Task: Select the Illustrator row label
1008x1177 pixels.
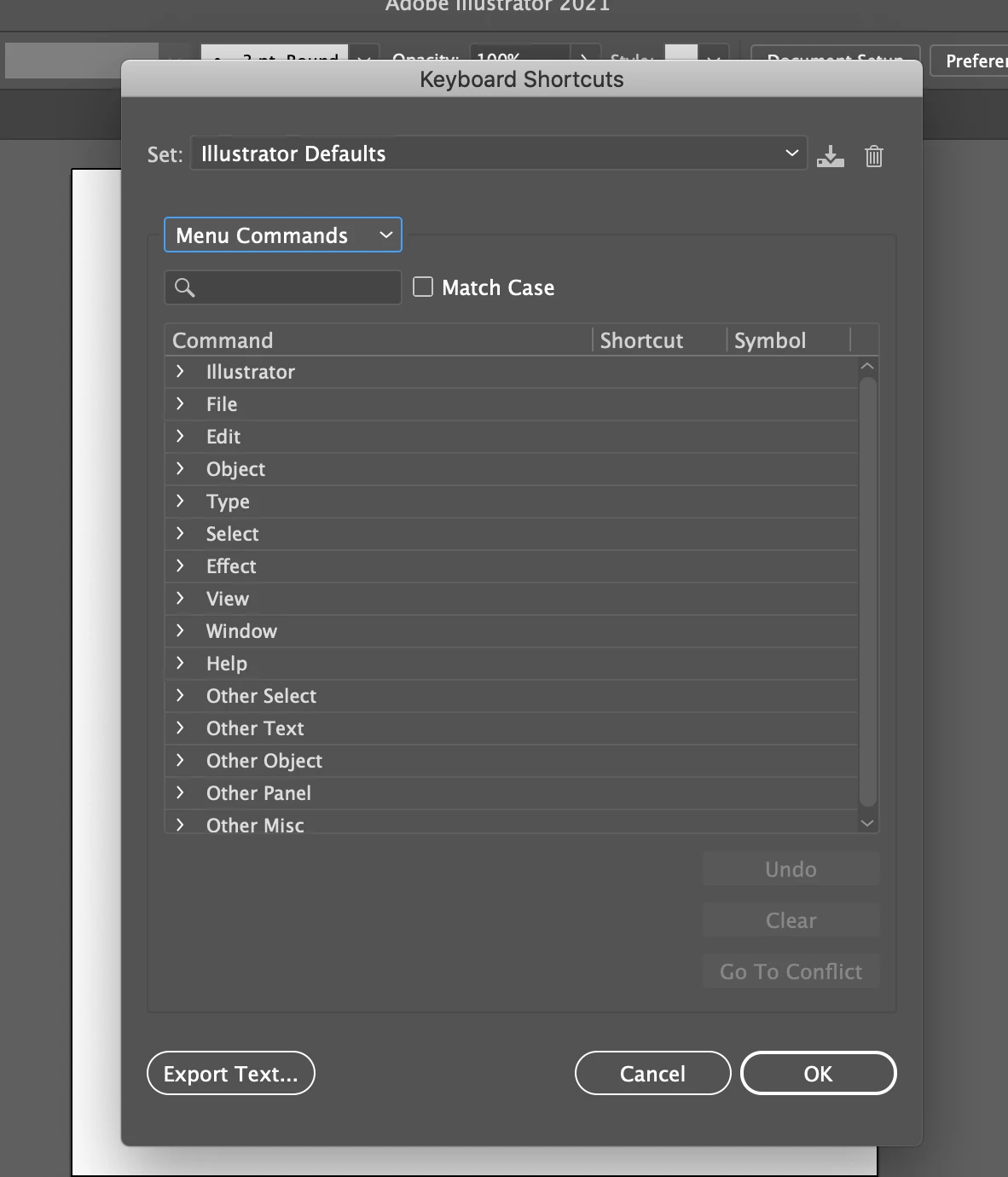Action: click(250, 372)
